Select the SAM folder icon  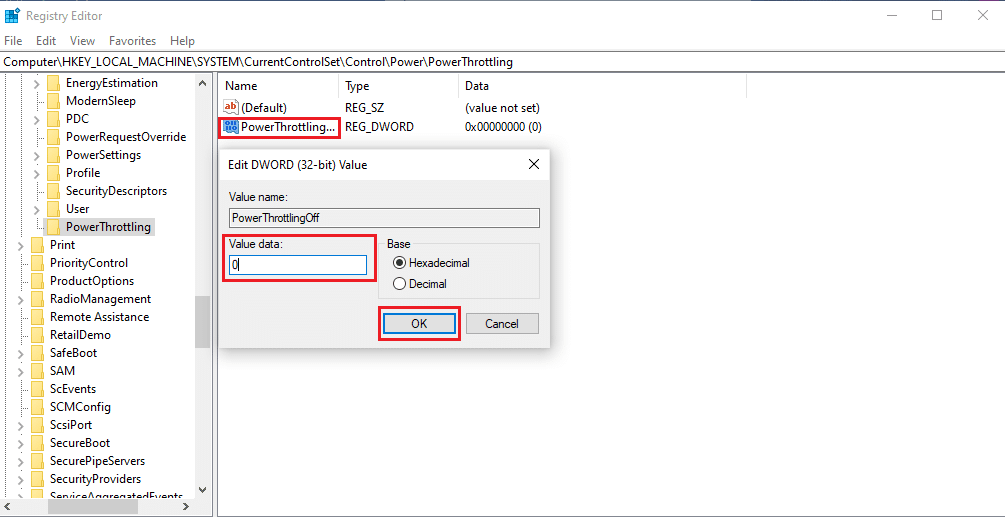pyautogui.click(x=38, y=370)
